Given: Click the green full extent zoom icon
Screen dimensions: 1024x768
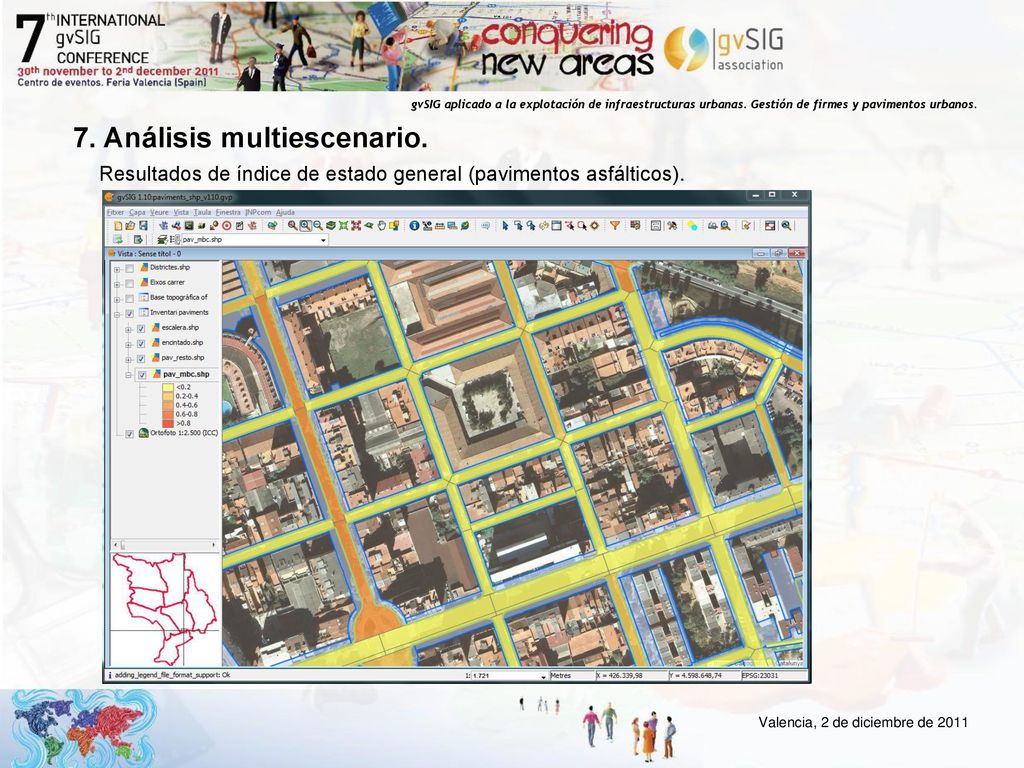Looking at the screenshot, I should click(x=344, y=226).
